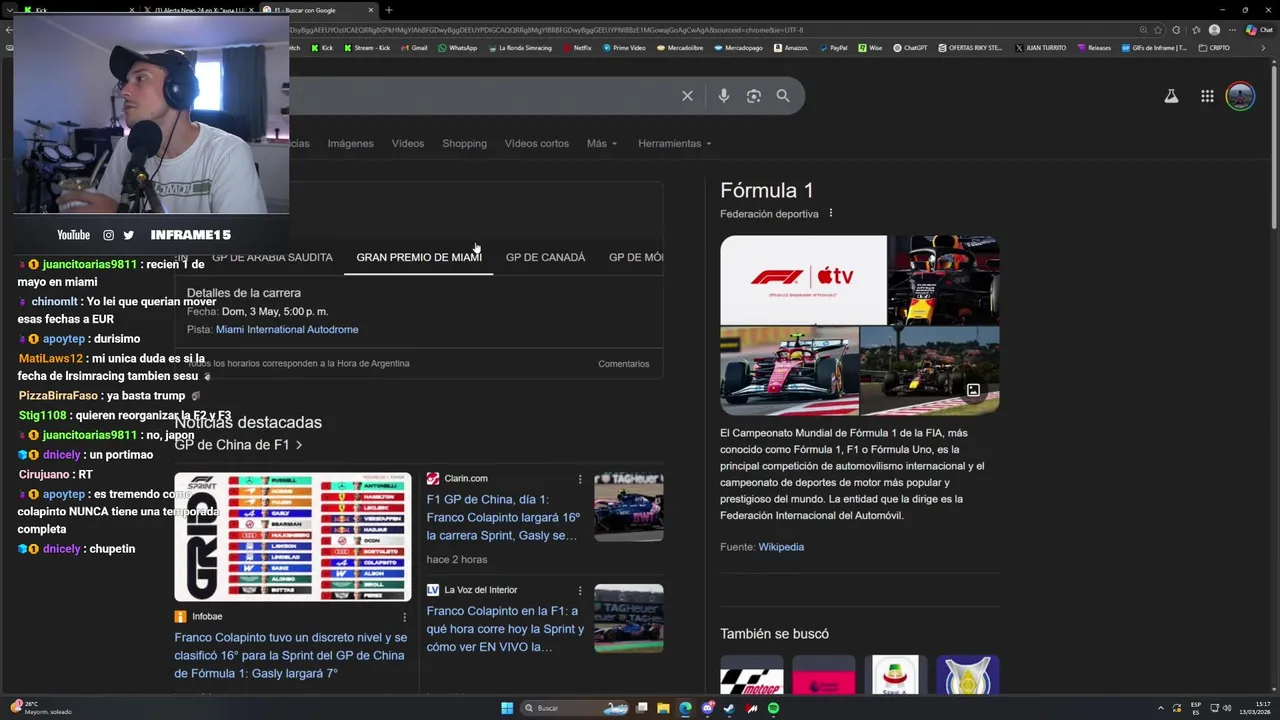
Task: Switch to the Videos tab
Action: (x=407, y=143)
